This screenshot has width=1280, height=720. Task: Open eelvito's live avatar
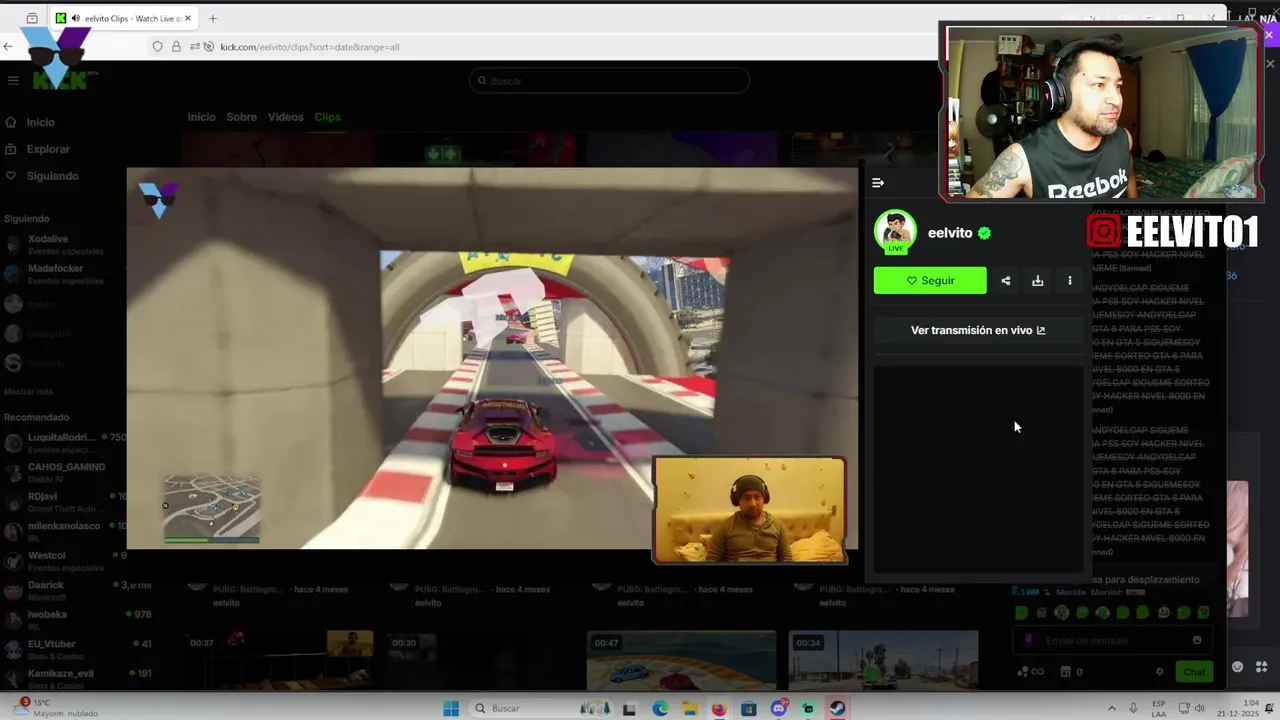(x=895, y=232)
